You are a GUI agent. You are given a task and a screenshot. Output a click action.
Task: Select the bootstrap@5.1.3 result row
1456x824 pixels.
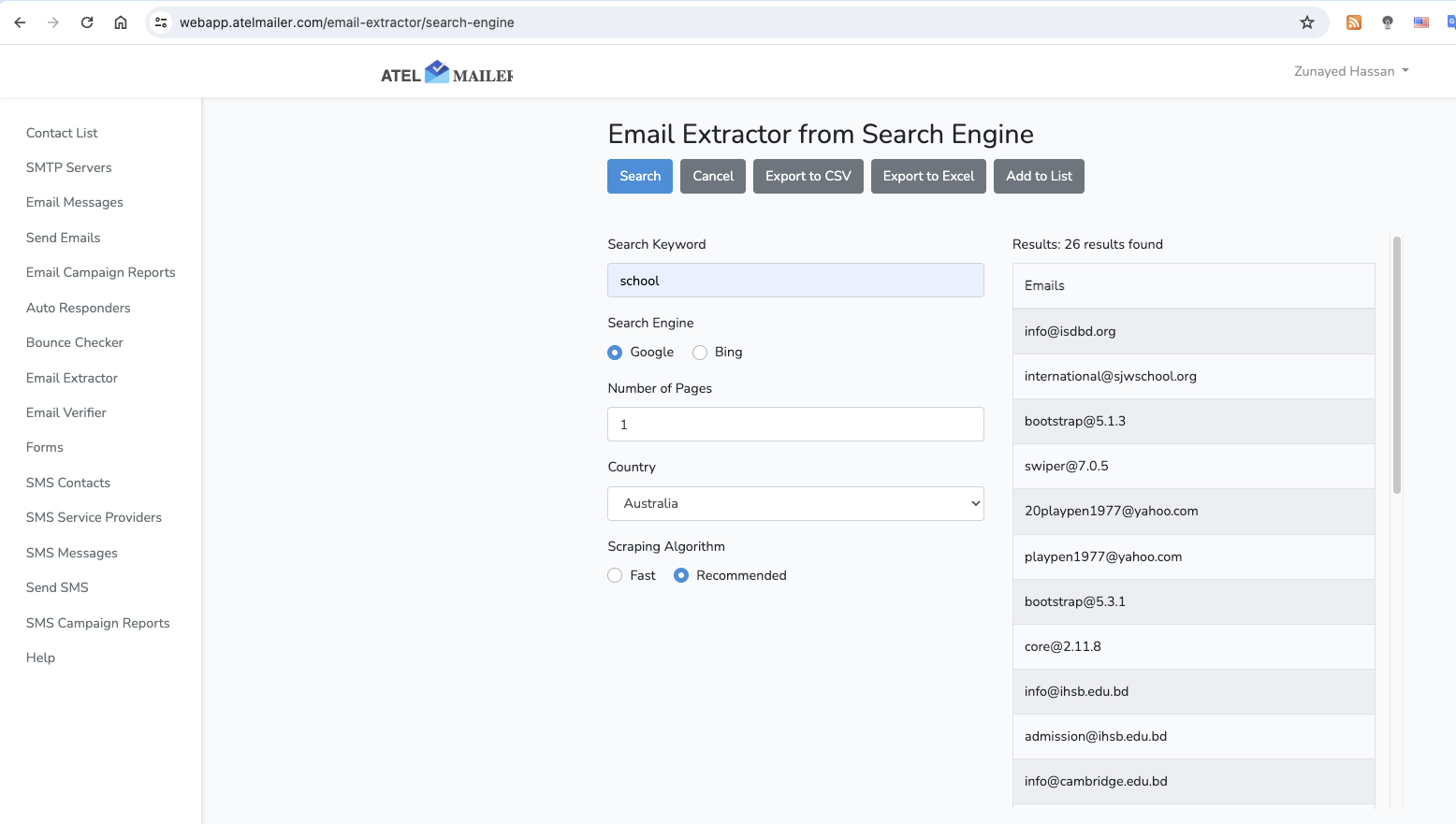click(1193, 421)
